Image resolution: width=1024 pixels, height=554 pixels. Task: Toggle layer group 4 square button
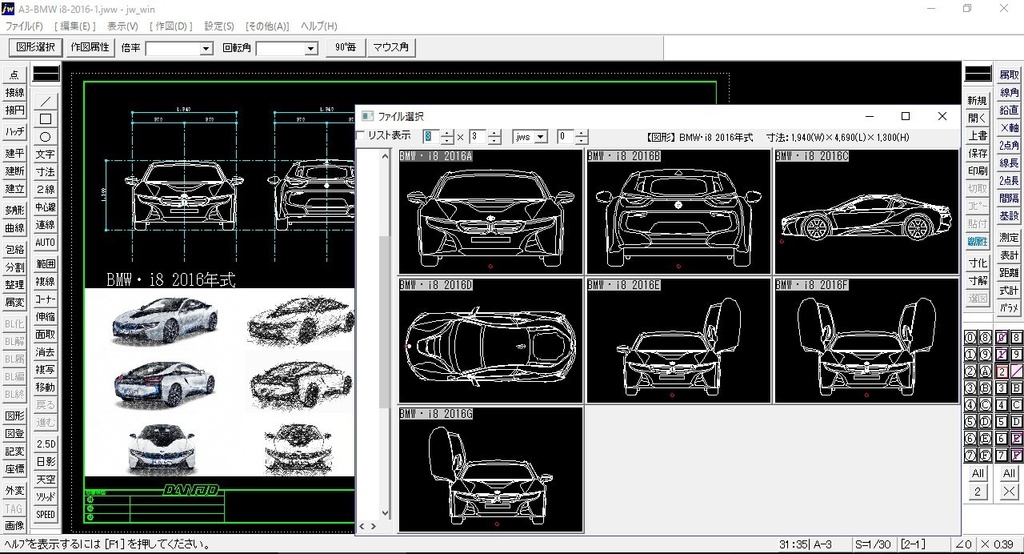pos(1002,405)
